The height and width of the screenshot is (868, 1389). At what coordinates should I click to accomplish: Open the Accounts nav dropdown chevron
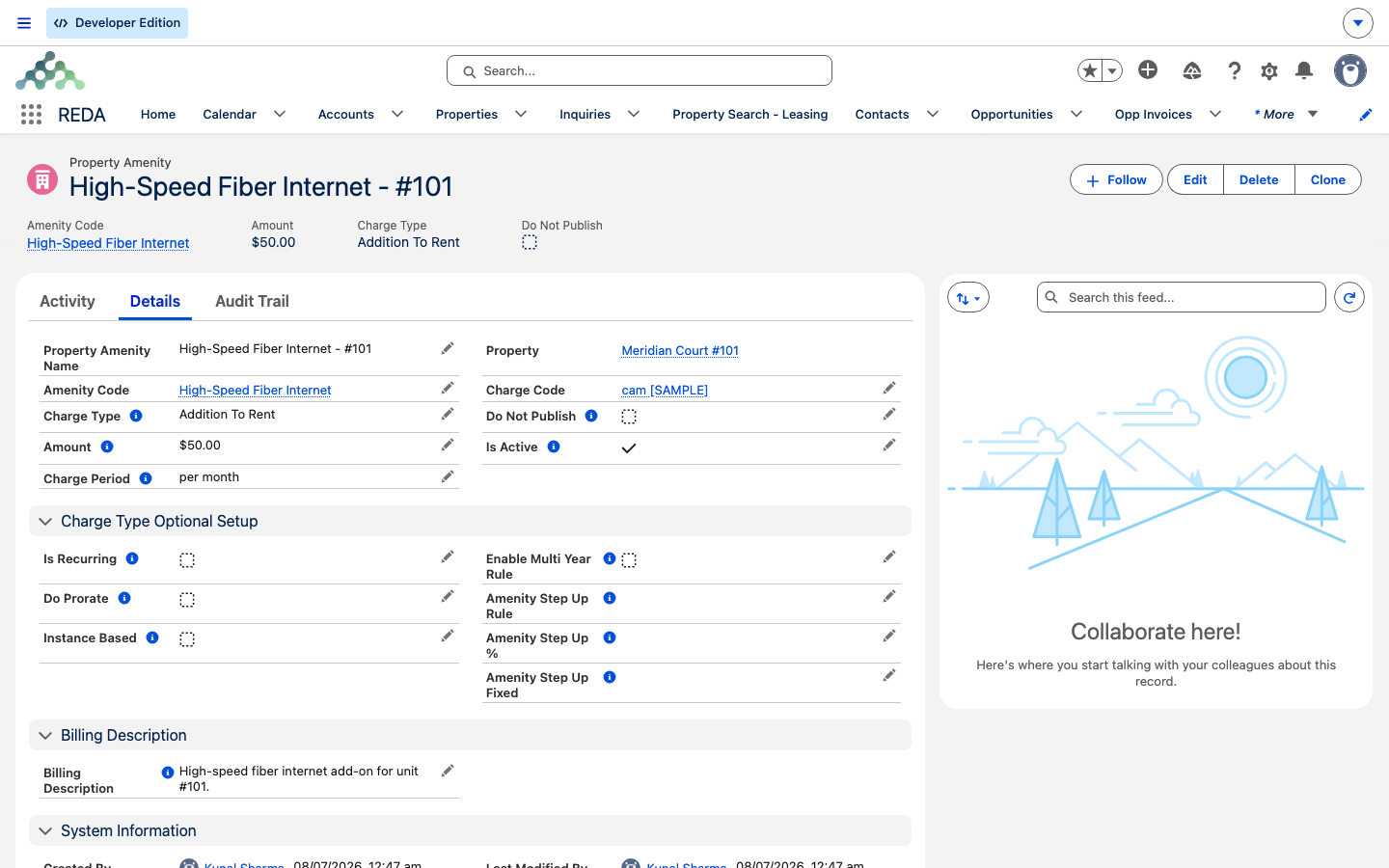tap(397, 114)
